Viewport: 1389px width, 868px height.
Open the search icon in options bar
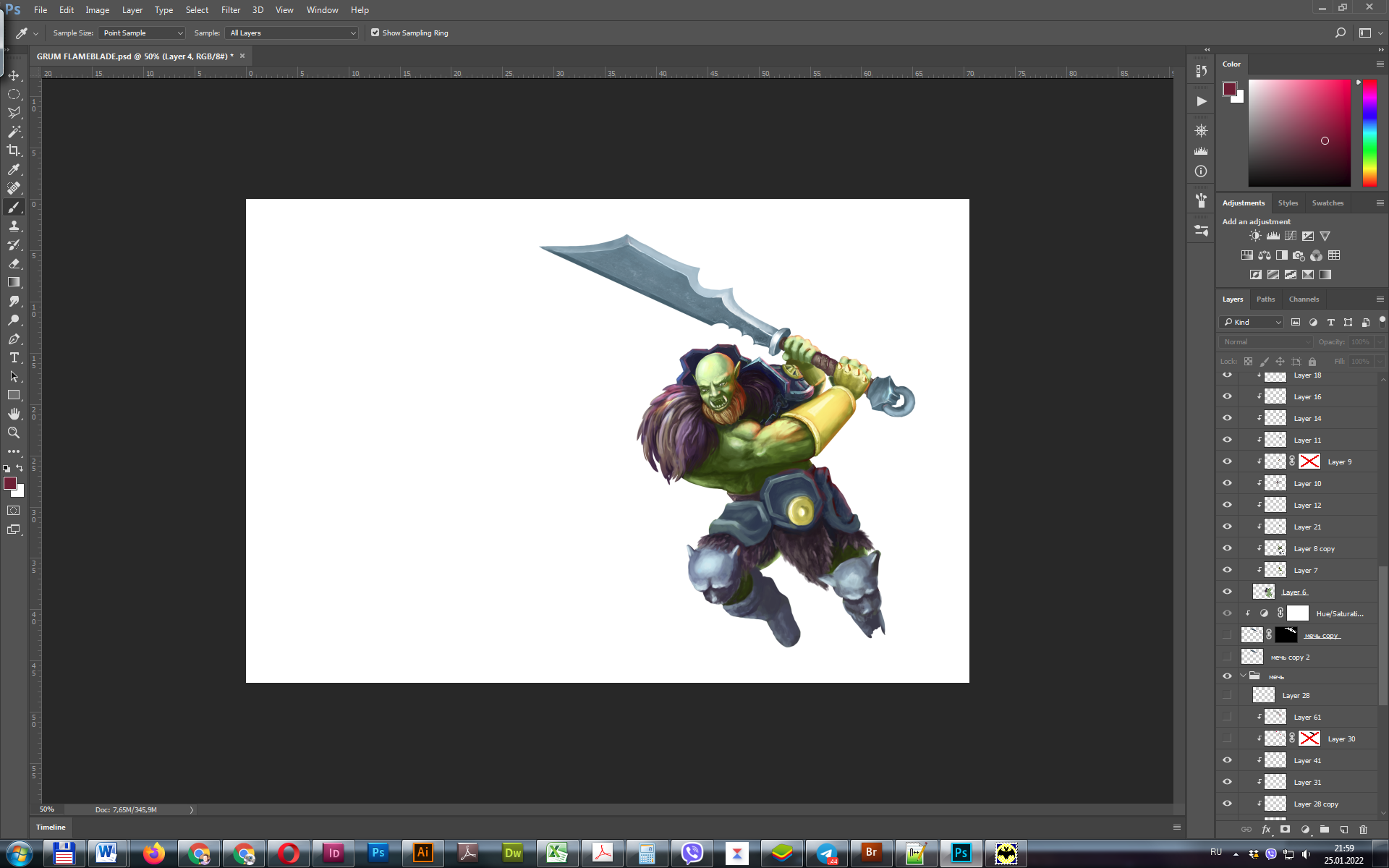(1341, 33)
